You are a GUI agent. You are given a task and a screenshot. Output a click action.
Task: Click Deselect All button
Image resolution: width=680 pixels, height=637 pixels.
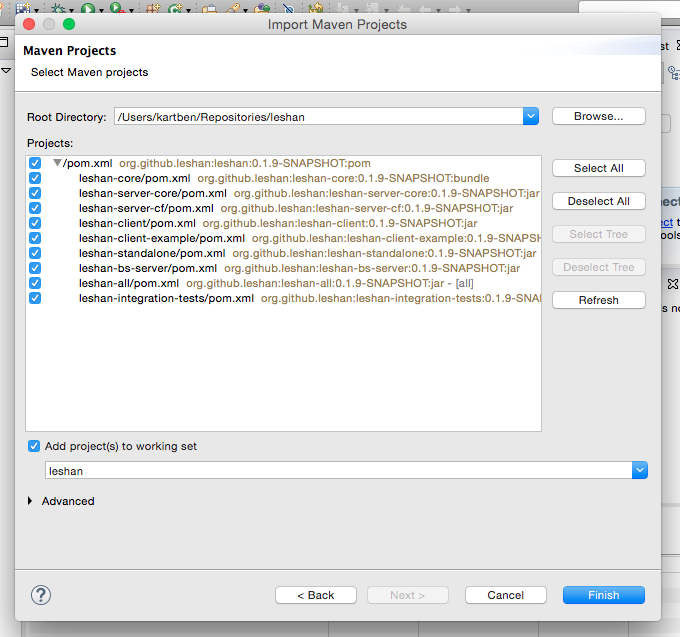(598, 201)
